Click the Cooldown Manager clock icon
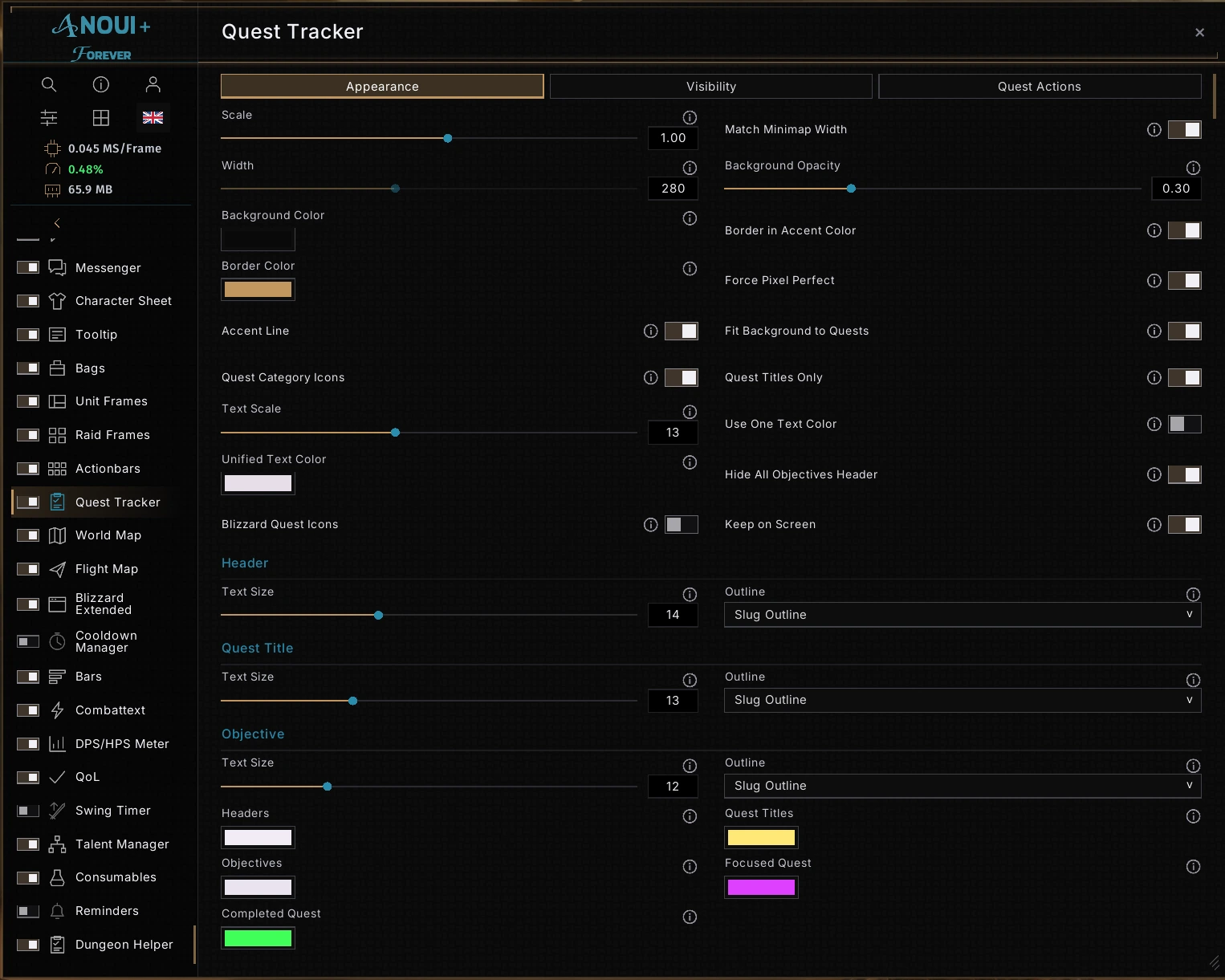The height and width of the screenshot is (980, 1225). pyautogui.click(x=57, y=641)
